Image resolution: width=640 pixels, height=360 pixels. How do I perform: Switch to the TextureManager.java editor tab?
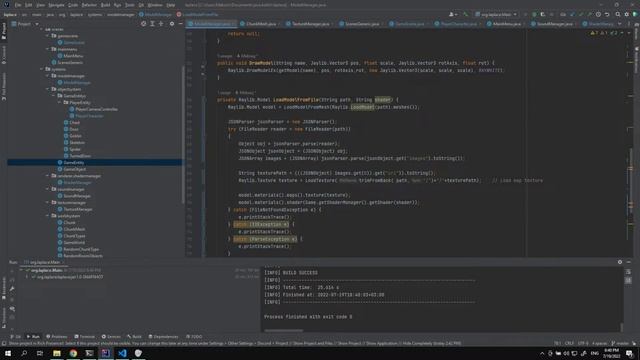(308, 24)
